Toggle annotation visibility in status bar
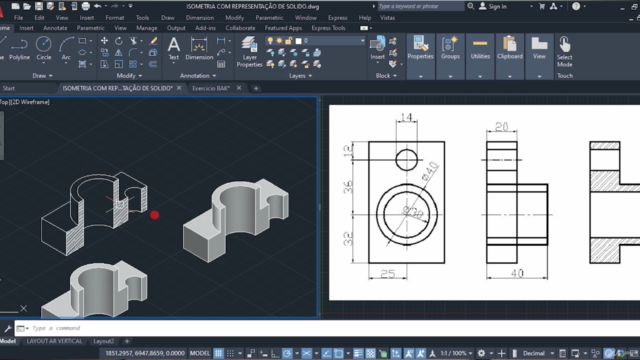This screenshot has height=360, width=640. tap(409, 353)
